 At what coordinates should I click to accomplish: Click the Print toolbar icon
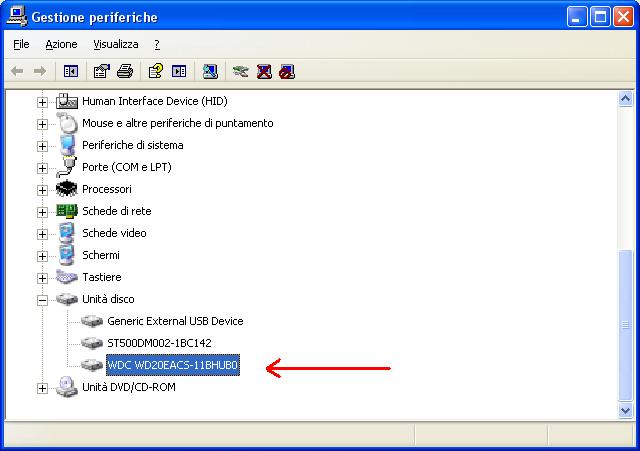point(125,71)
